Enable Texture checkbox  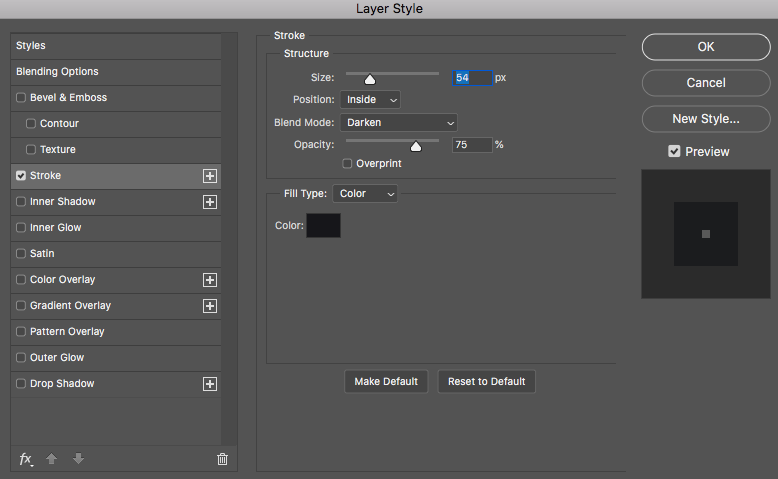31,149
